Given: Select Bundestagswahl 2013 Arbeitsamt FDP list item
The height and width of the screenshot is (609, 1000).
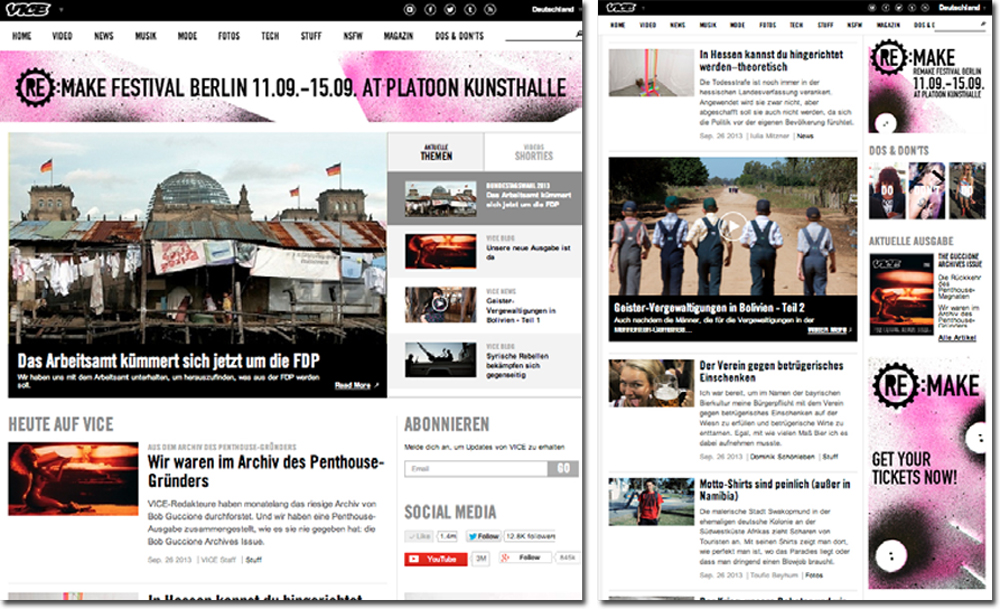Looking at the screenshot, I should tap(485, 198).
